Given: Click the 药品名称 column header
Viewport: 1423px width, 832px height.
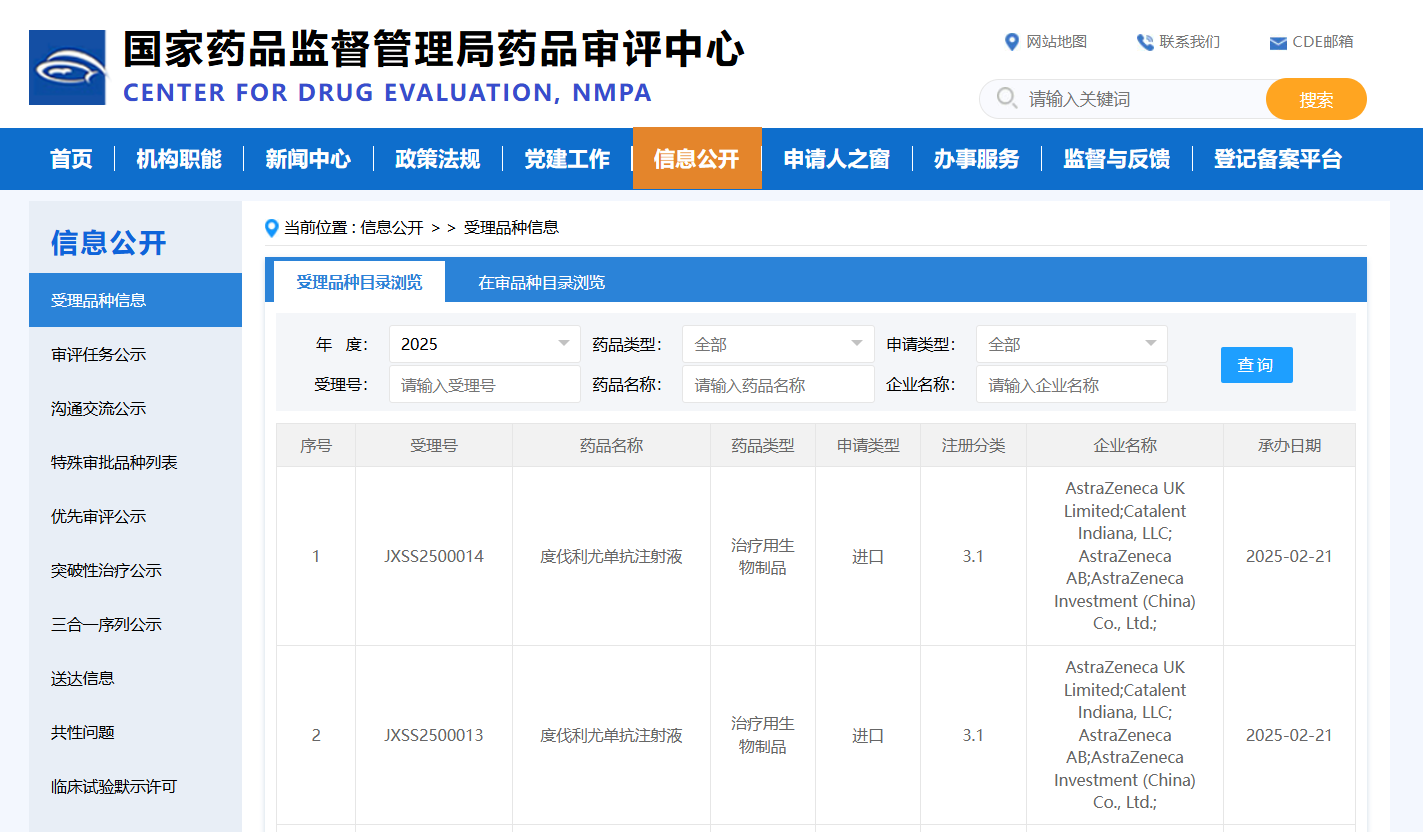Looking at the screenshot, I should [611, 445].
